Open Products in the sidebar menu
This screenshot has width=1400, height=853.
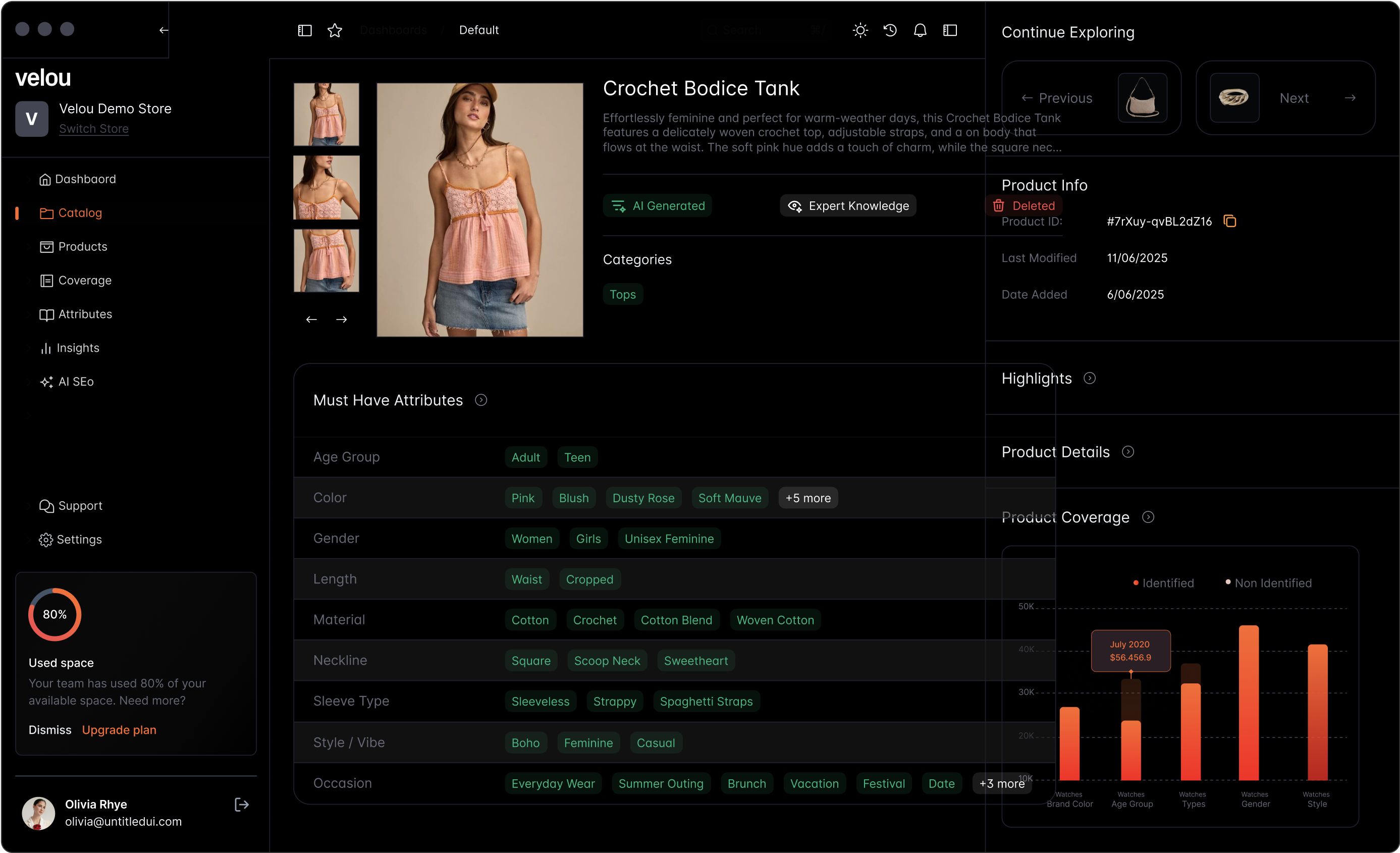pyautogui.click(x=82, y=247)
